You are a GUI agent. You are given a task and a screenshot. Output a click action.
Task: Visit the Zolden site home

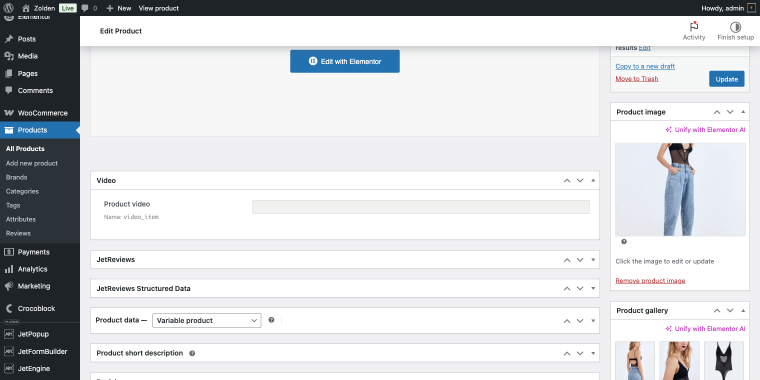39,8
